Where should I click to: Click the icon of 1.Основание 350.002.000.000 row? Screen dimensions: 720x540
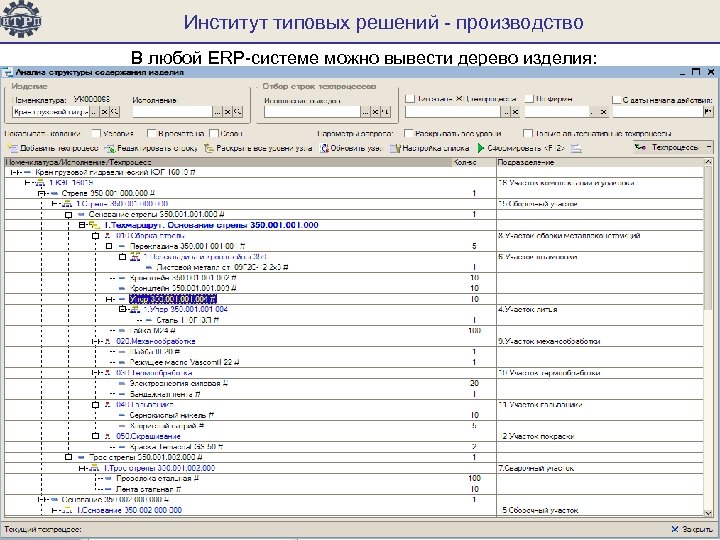pyautogui.click(x=68, y=510)
